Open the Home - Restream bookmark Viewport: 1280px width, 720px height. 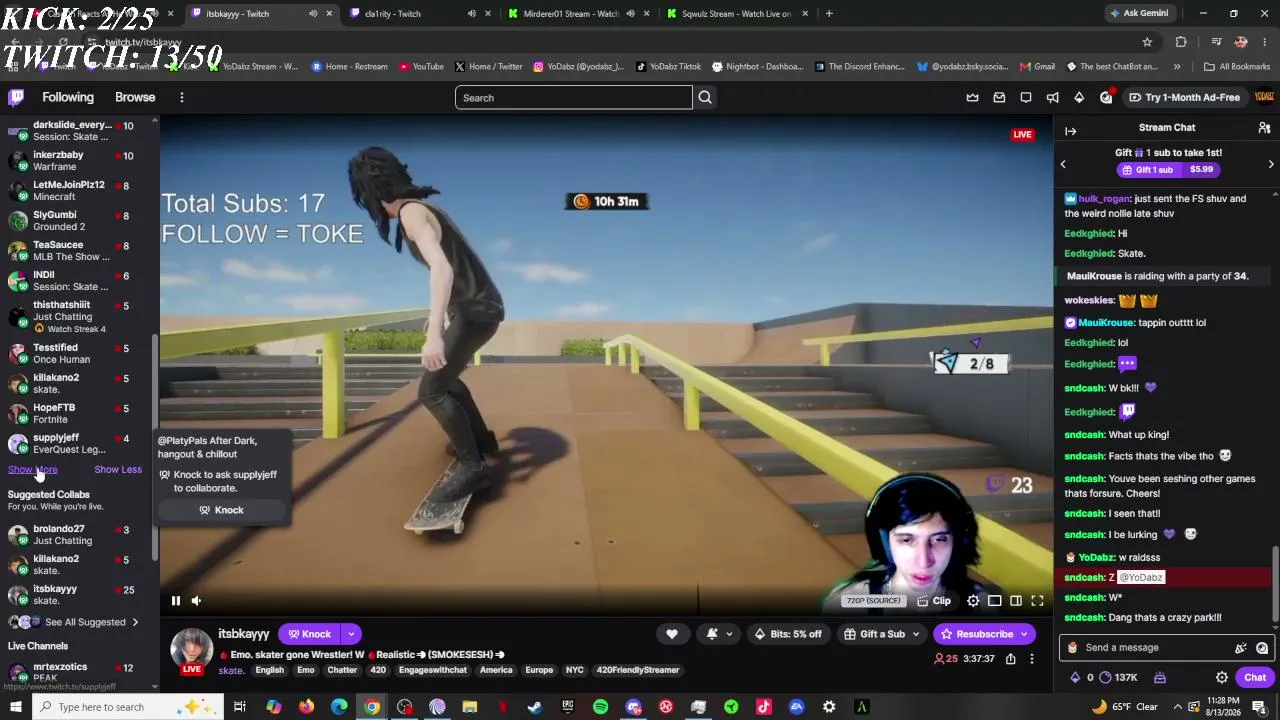coord(349,67)
